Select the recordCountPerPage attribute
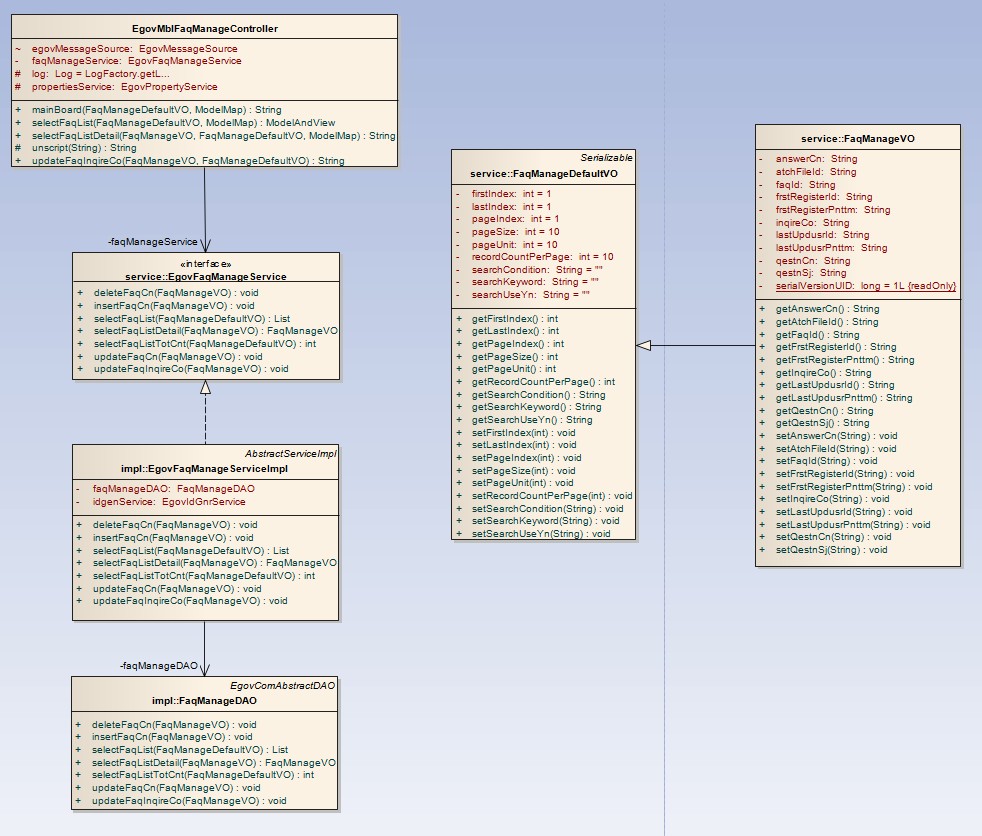982x836 pixels. (x=542, y=257)
